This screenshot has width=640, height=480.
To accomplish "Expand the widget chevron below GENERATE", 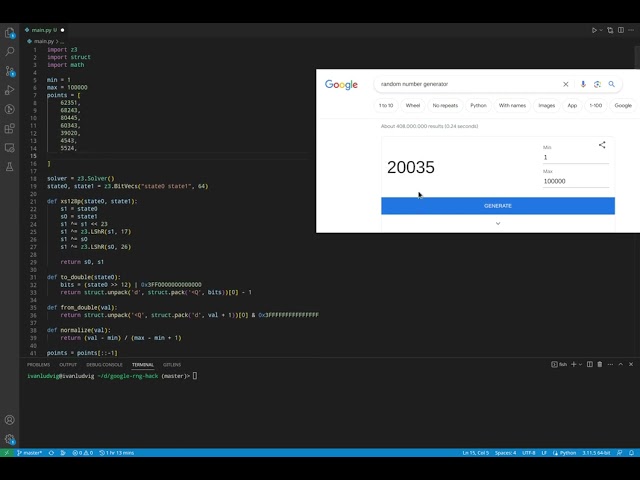I will [x=498, y=223].
